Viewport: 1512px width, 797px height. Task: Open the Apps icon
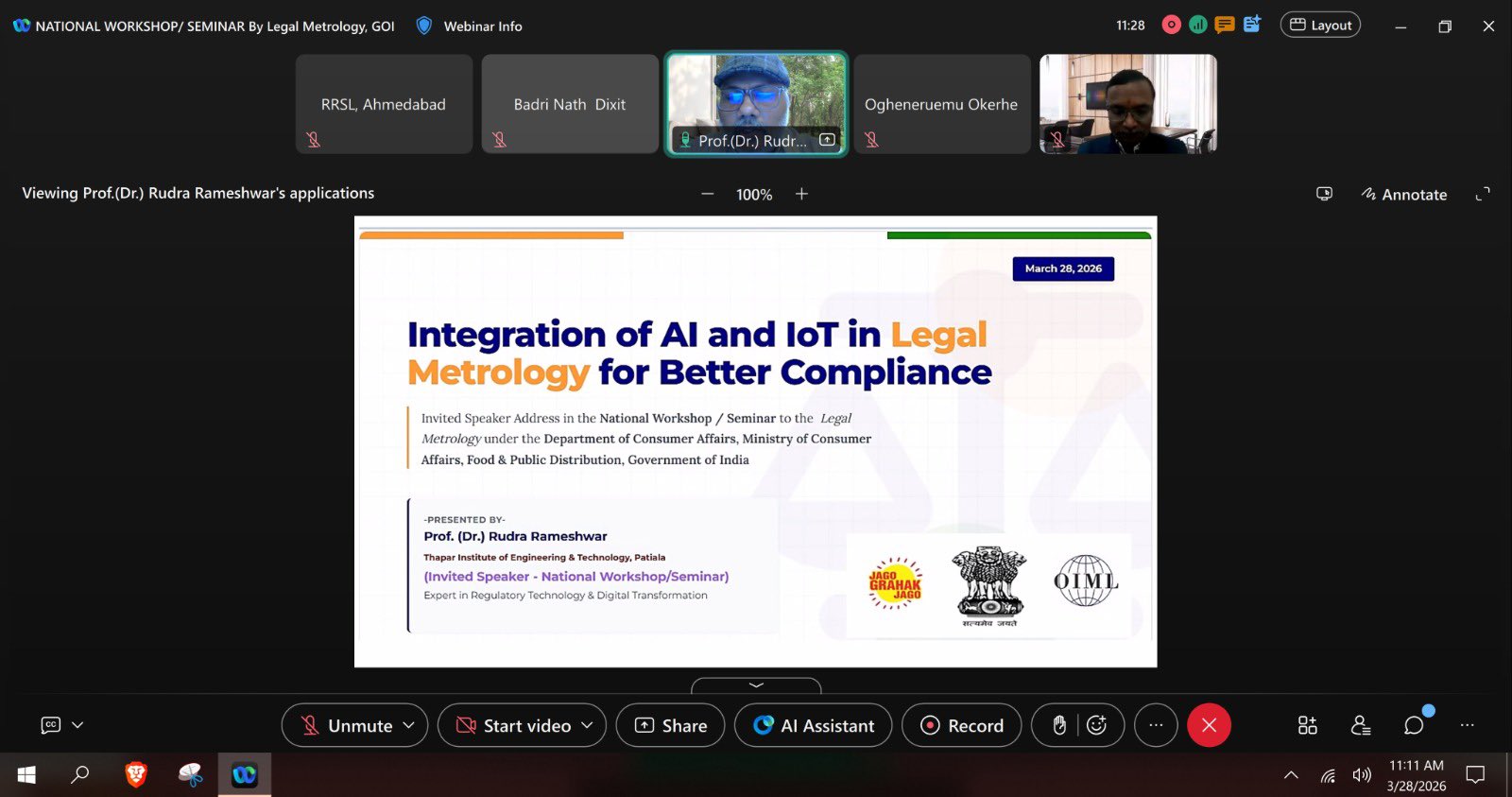point(1308,725)
